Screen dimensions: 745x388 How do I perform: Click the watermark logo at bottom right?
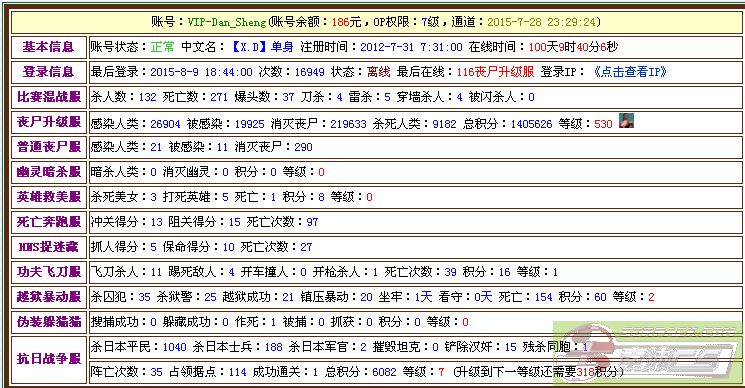(x=649, y=353)
